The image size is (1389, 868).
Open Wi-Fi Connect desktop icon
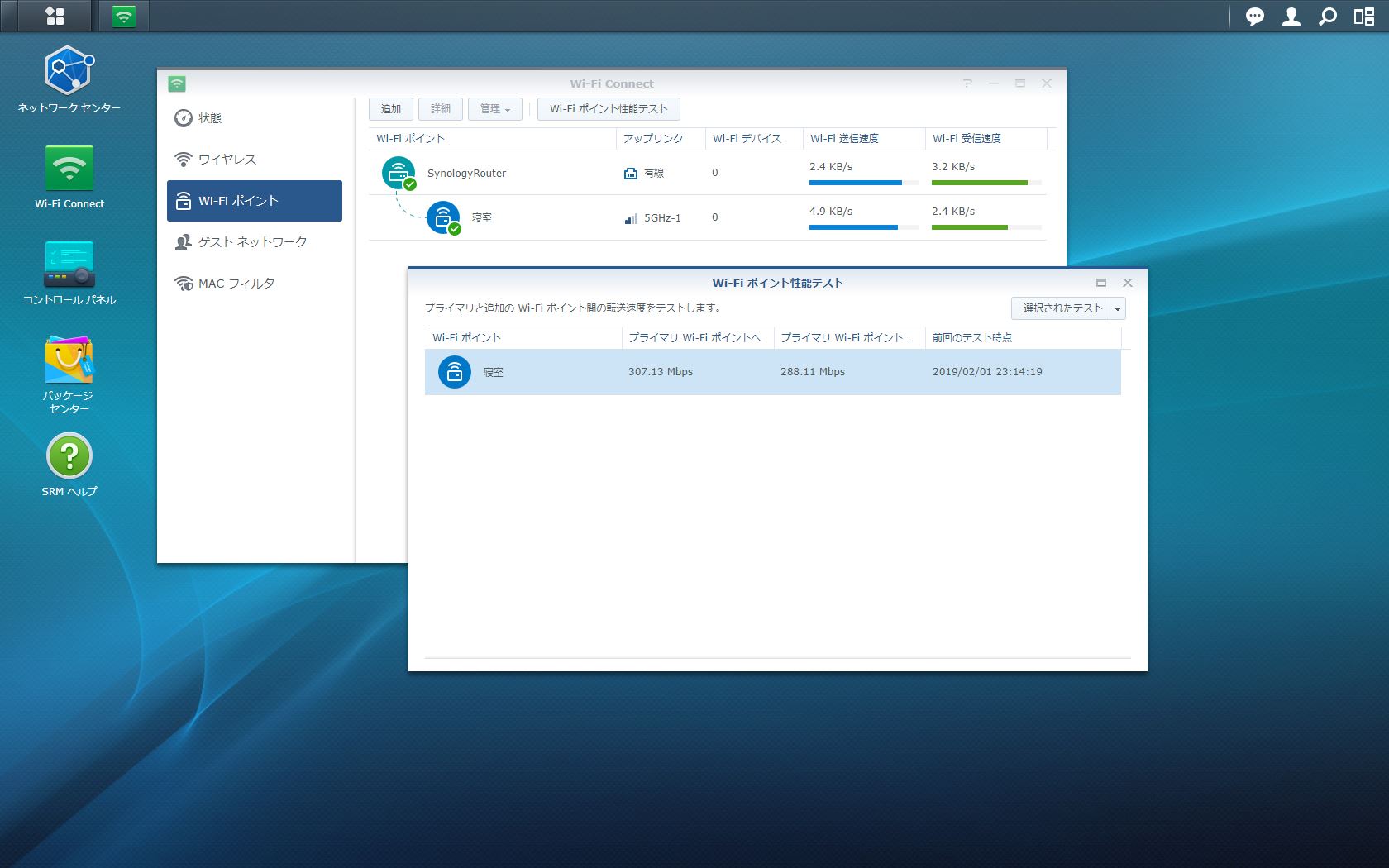click(x=69, y=177)
